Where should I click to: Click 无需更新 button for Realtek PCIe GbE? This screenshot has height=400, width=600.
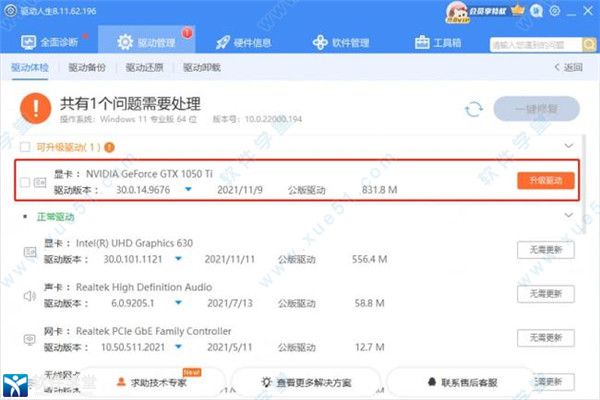[546, 338]
